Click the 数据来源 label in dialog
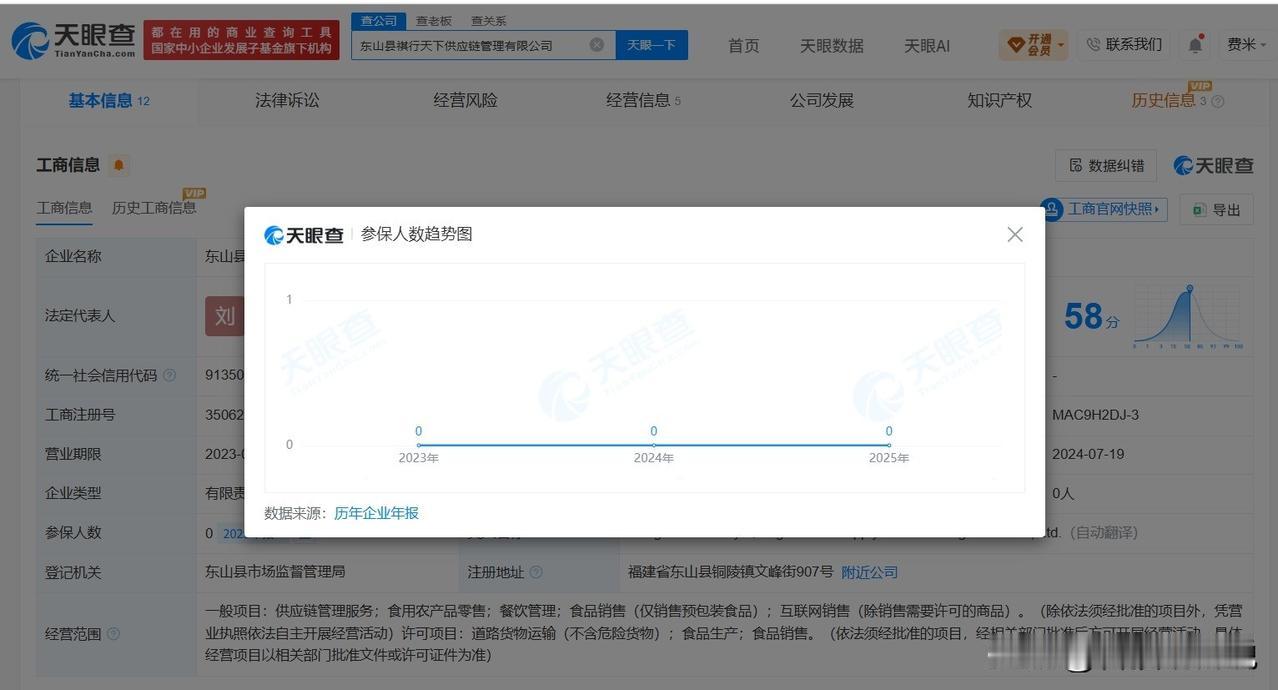Viewport: 1278px width, 690px height. click(x=295, y=513)
